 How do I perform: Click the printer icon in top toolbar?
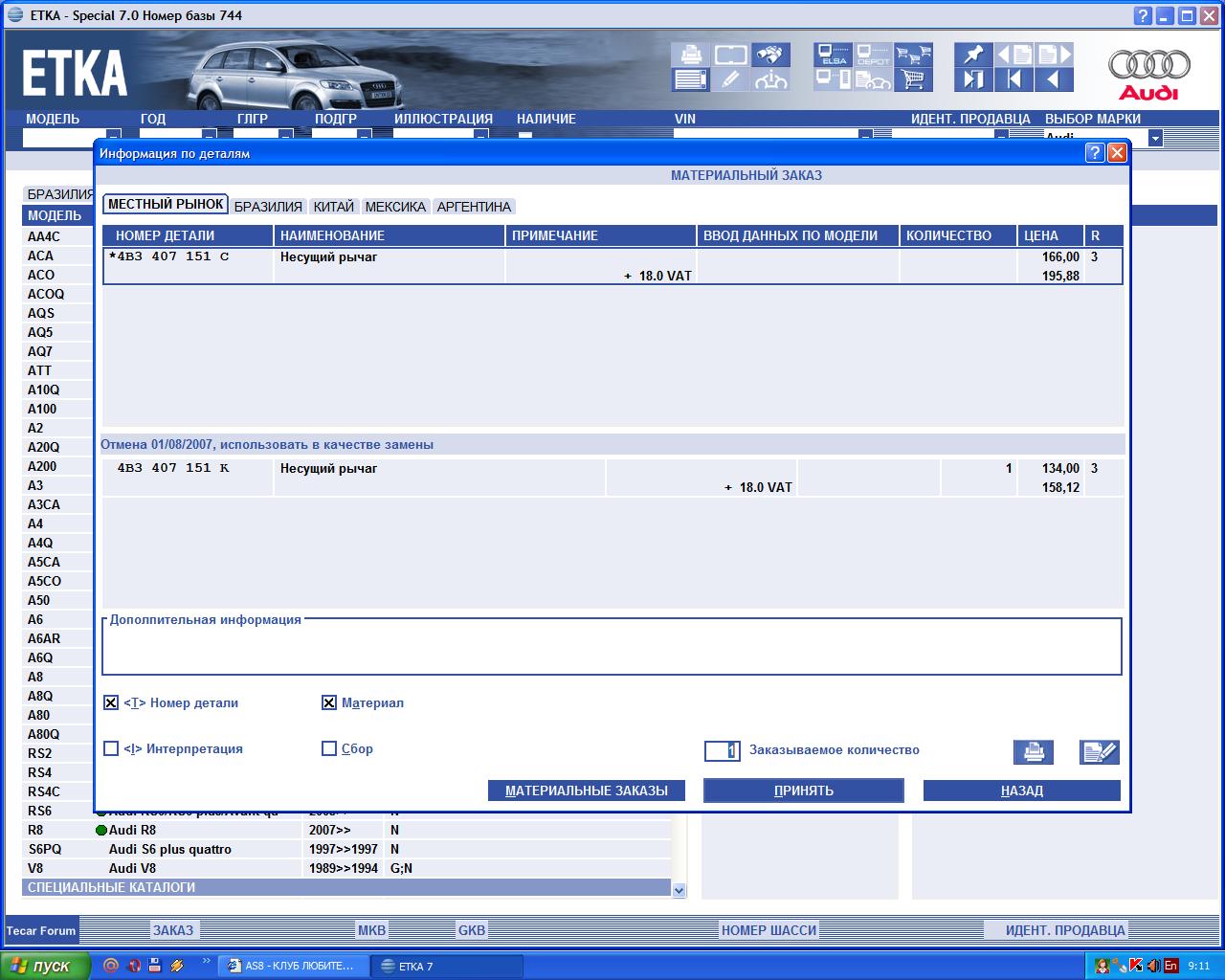[x=690, y=55]
